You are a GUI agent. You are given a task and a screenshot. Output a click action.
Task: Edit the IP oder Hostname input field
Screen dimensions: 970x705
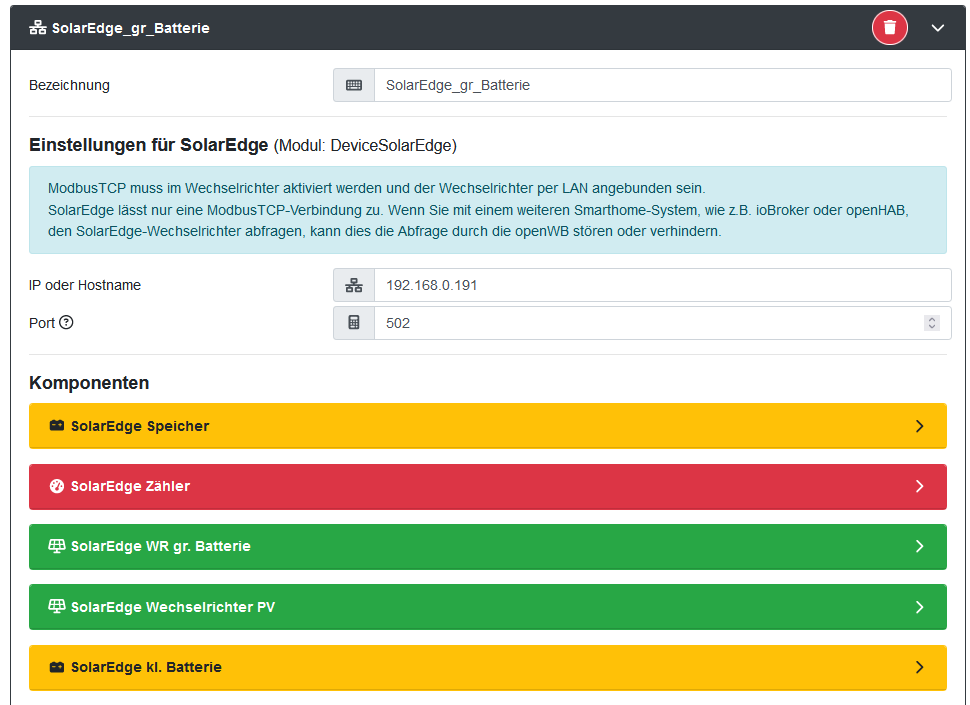[663, 285]
